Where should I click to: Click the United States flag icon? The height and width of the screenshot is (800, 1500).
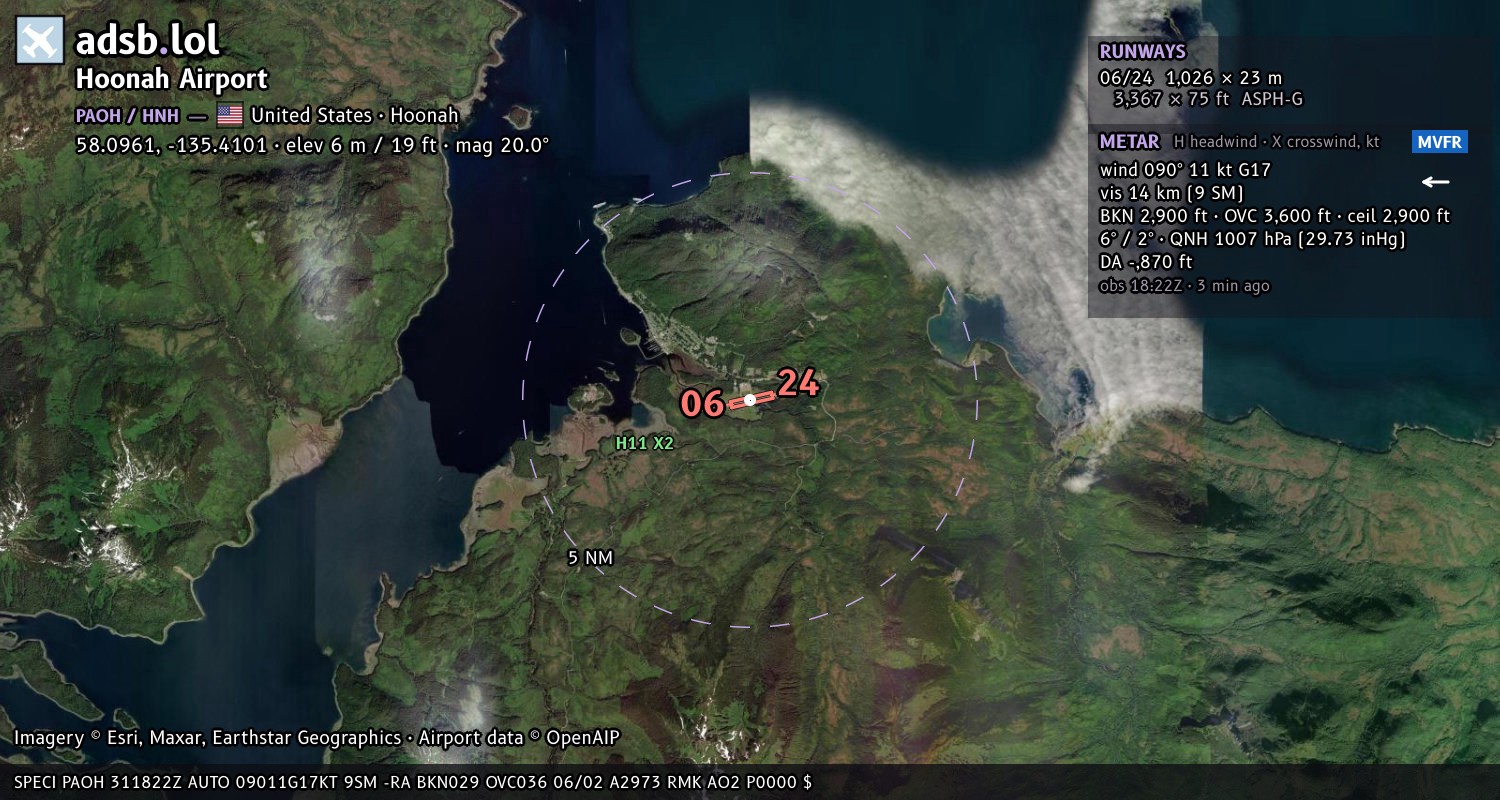pyautogui.click(x=230, y=115)
